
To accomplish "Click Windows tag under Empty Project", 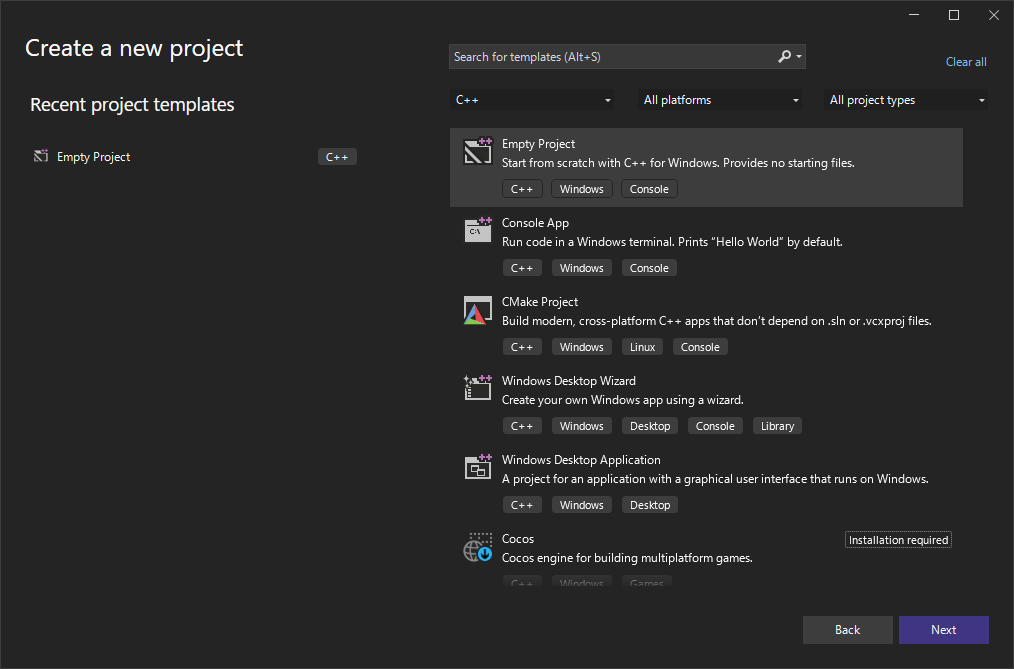I will [x=581, y=189].
